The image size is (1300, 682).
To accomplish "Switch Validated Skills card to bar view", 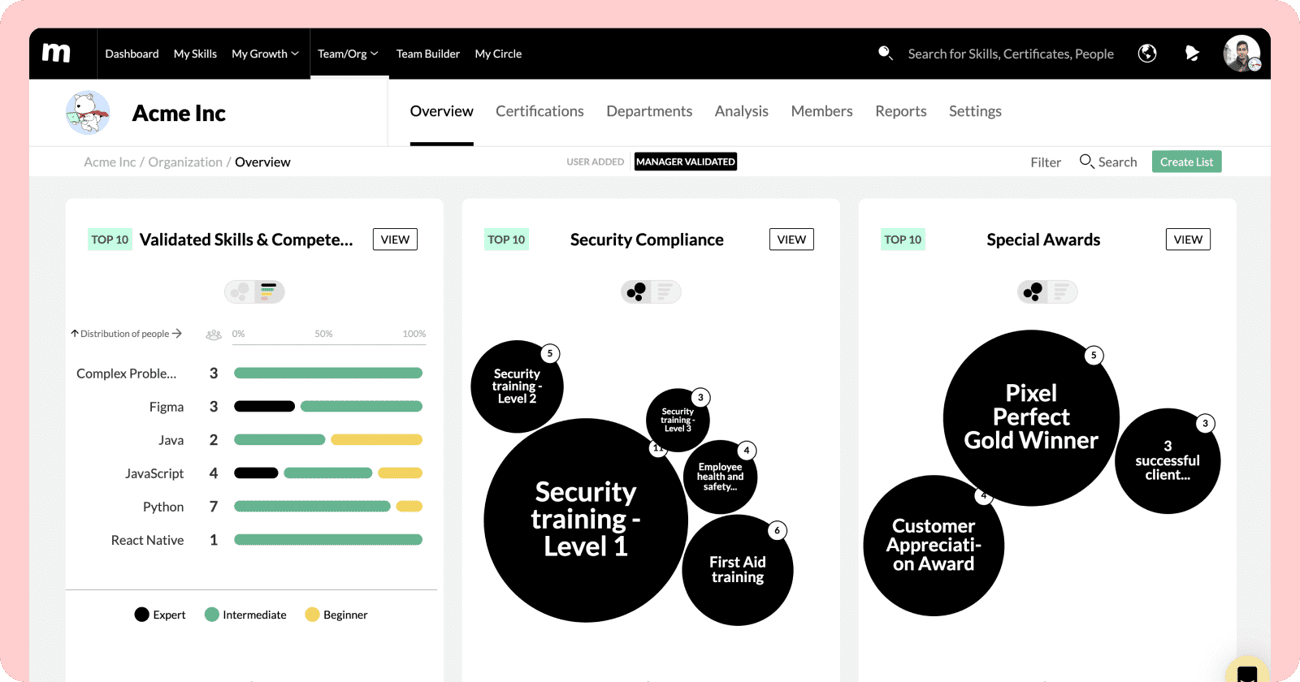I will (x=268, y=291).
